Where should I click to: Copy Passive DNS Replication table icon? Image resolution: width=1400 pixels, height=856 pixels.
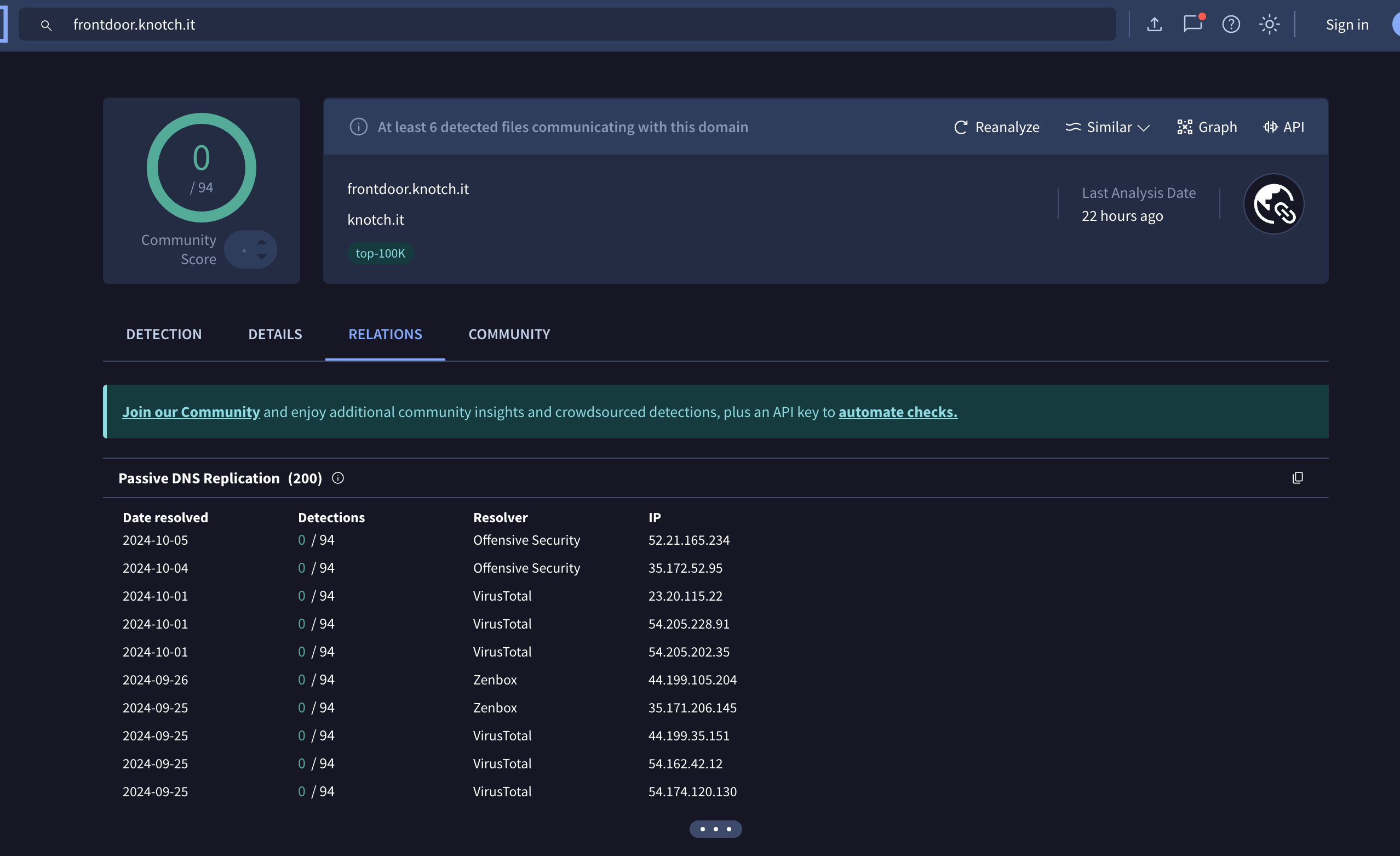pyautogui.click(x=1297, y=478)
